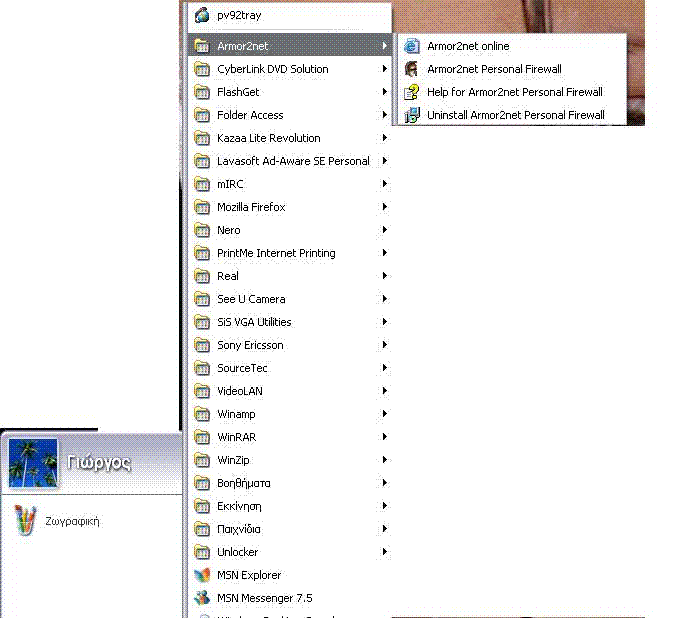Click folder icon beside SourceTec

[202, 368]
